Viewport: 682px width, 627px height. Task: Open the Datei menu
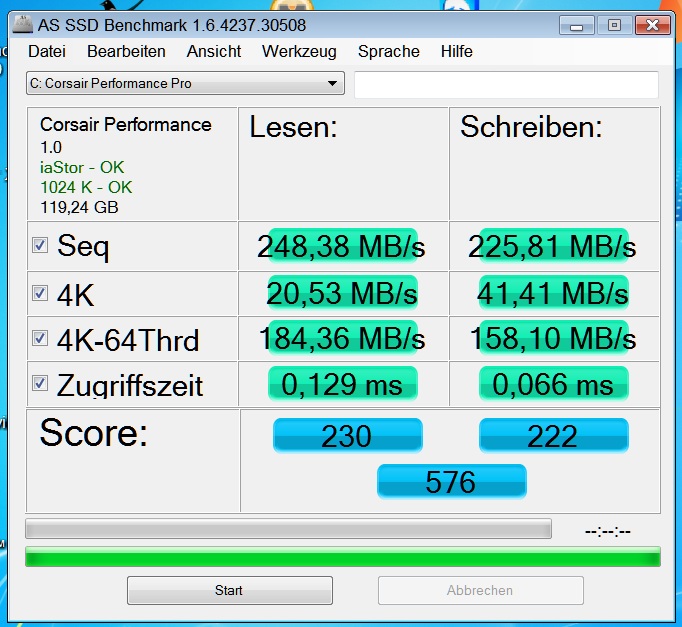(47, 51)
